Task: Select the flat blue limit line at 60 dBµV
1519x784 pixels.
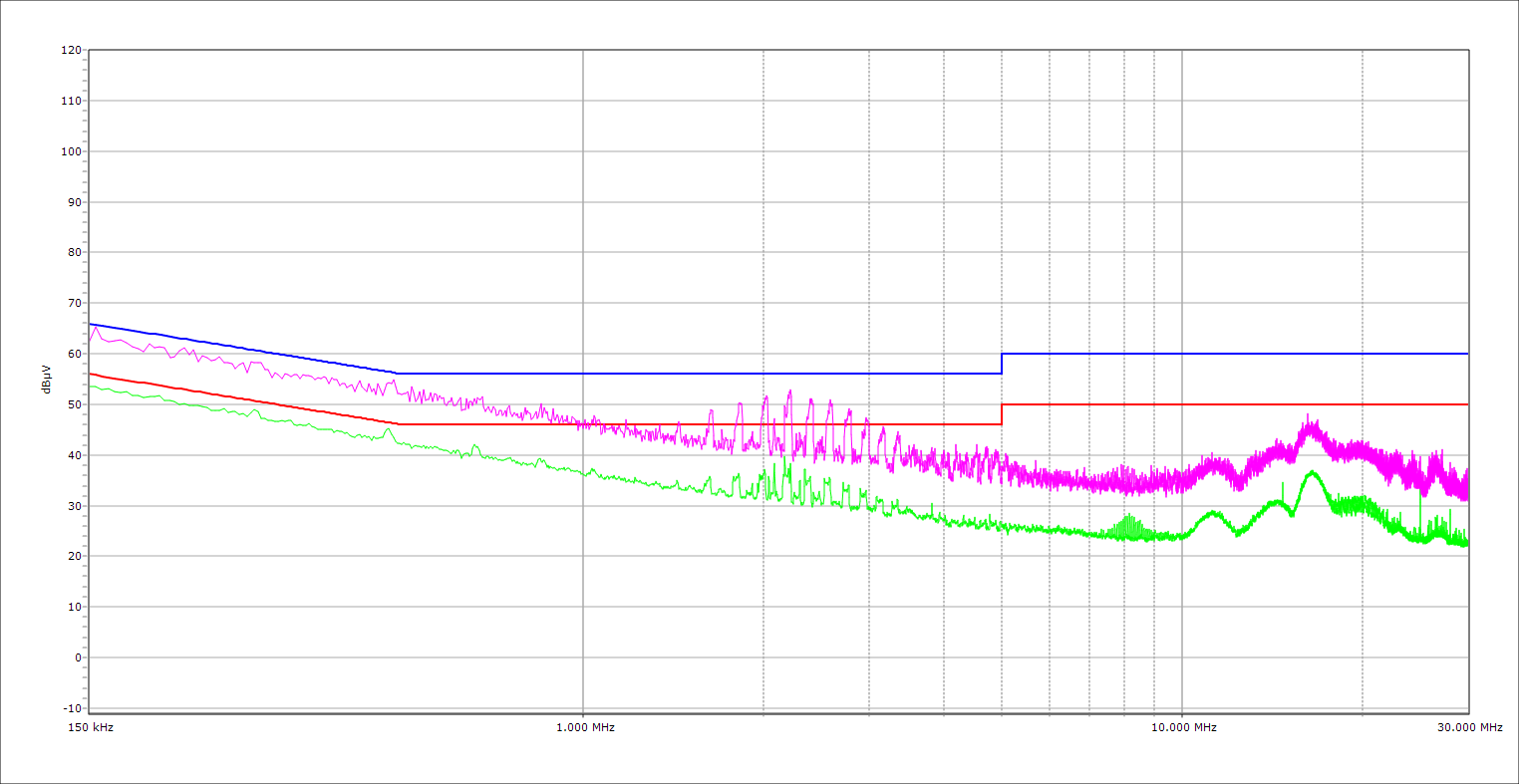Action: [x=1236, y=354]
